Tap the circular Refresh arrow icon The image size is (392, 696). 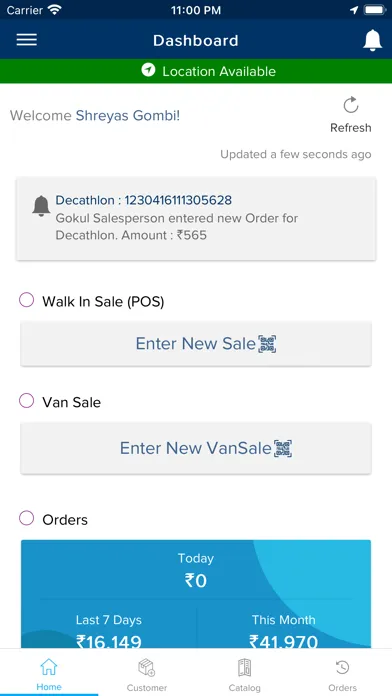coord(351,106)
